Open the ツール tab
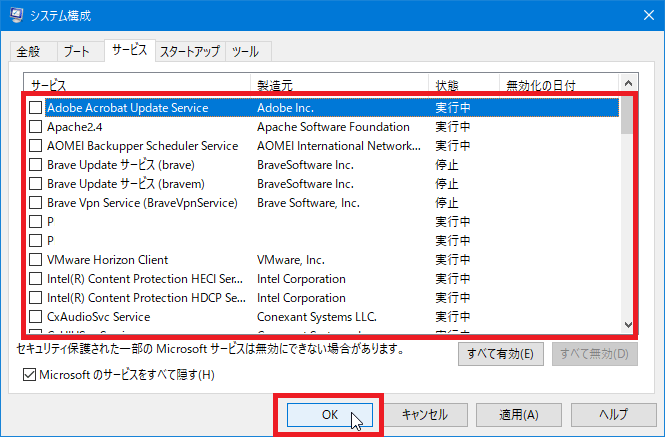The image size is (665, 437). point(244,51)
